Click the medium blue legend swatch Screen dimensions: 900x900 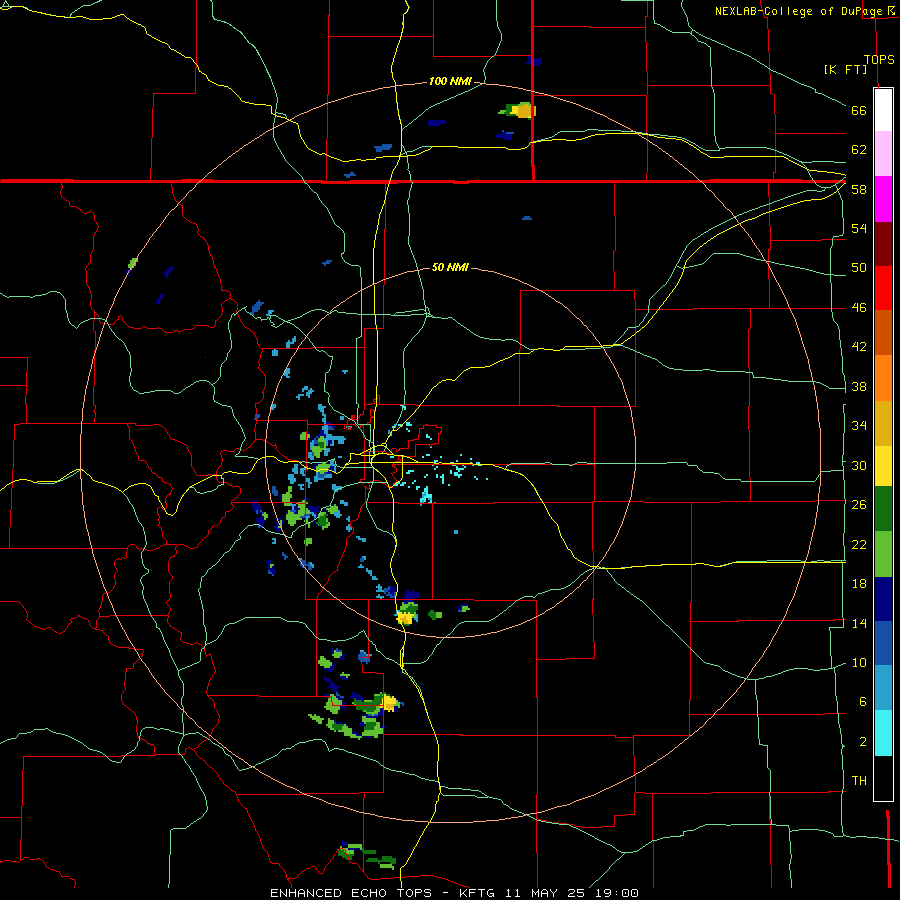[x=883, y=643]
